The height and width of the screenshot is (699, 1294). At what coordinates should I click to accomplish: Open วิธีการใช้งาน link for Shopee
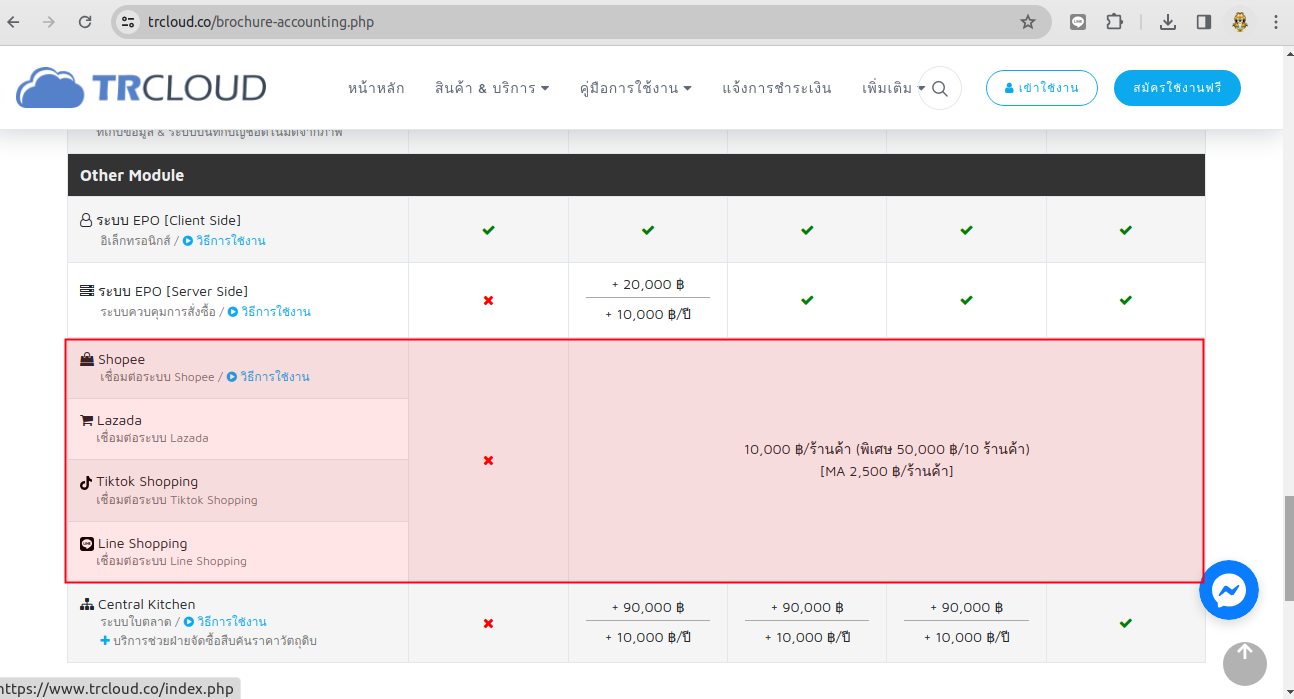pyautogui.click(x=268, y=377)
